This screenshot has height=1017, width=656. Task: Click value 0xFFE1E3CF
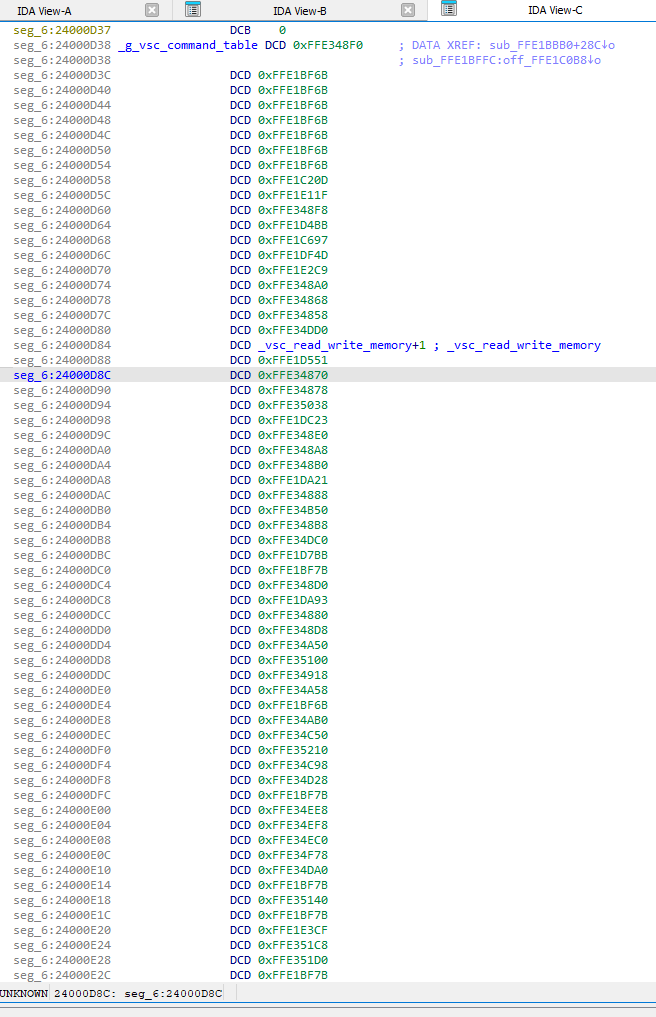coord(293,930)
